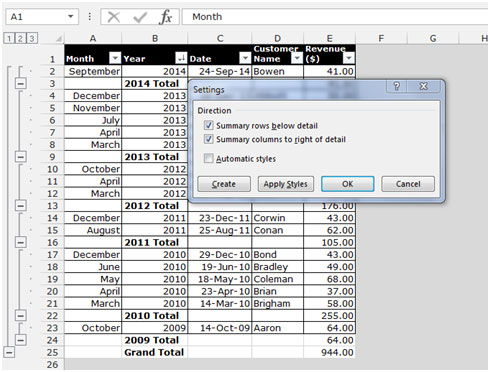490x372 pixels.
Task: Open the Name Box dropdown arrow
Action: (x=70, y=16)
